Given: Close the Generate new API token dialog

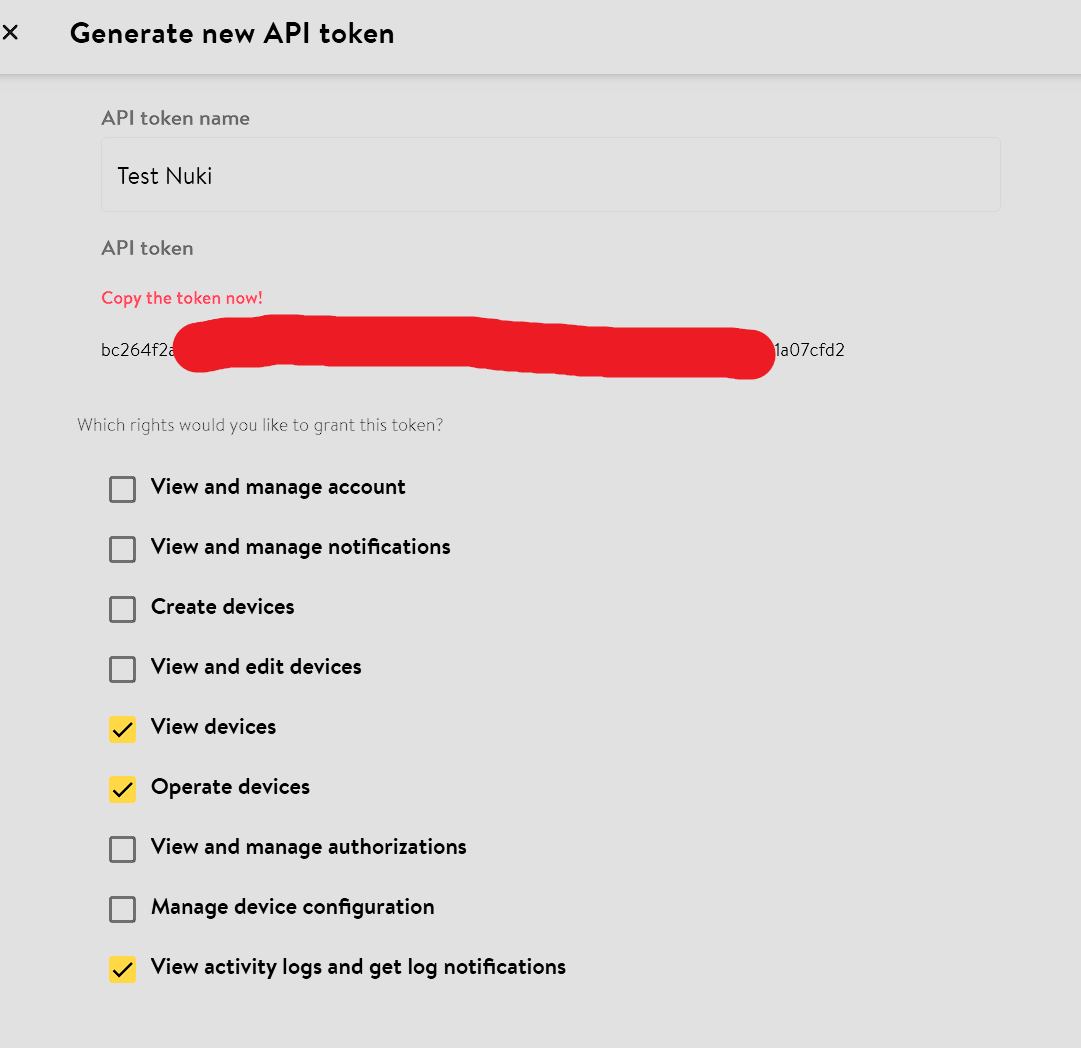Looking at the screenshot, I should tap(11, 33).
